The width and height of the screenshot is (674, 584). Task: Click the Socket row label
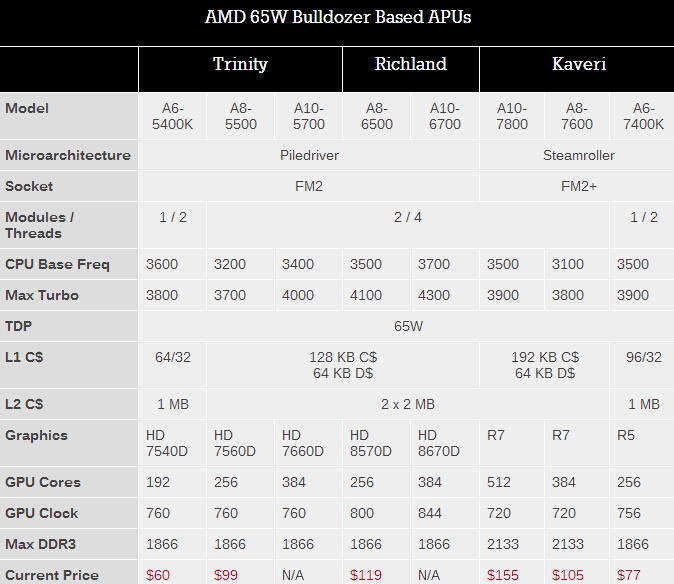29,186
